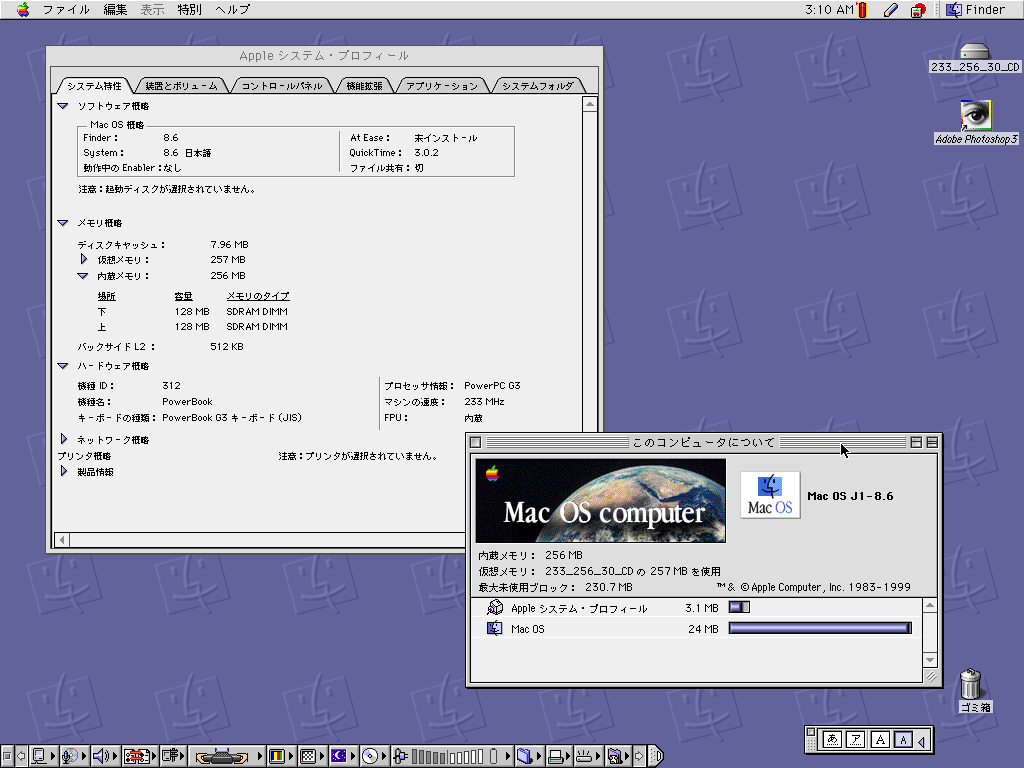The image size is (1024, 768).
Task: Switch input to hiragana あ mode
Action: [x=832, y=740]
